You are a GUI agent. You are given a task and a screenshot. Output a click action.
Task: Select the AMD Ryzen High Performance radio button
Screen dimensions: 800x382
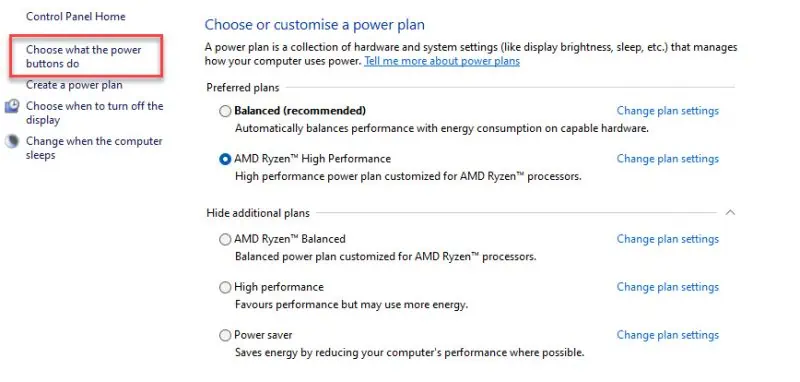click(225, 159)
